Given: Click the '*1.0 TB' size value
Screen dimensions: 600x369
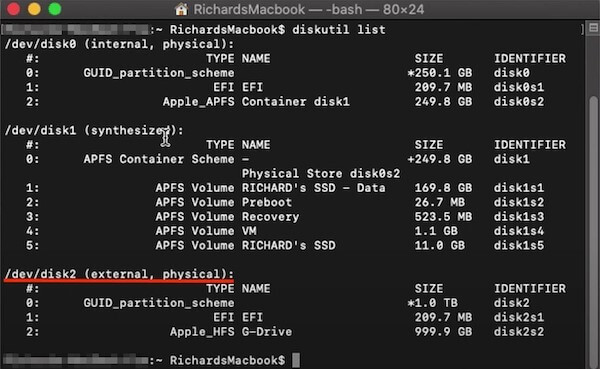Looking at the screenshot, I should (432, 303).
